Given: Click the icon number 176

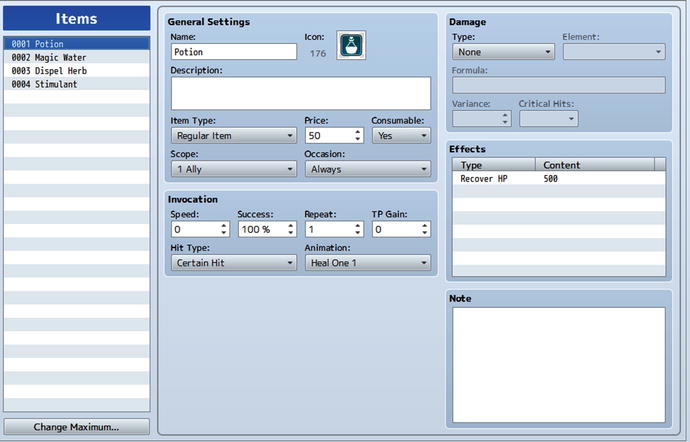Looking at the screenshot, I should tap(318, 53).
